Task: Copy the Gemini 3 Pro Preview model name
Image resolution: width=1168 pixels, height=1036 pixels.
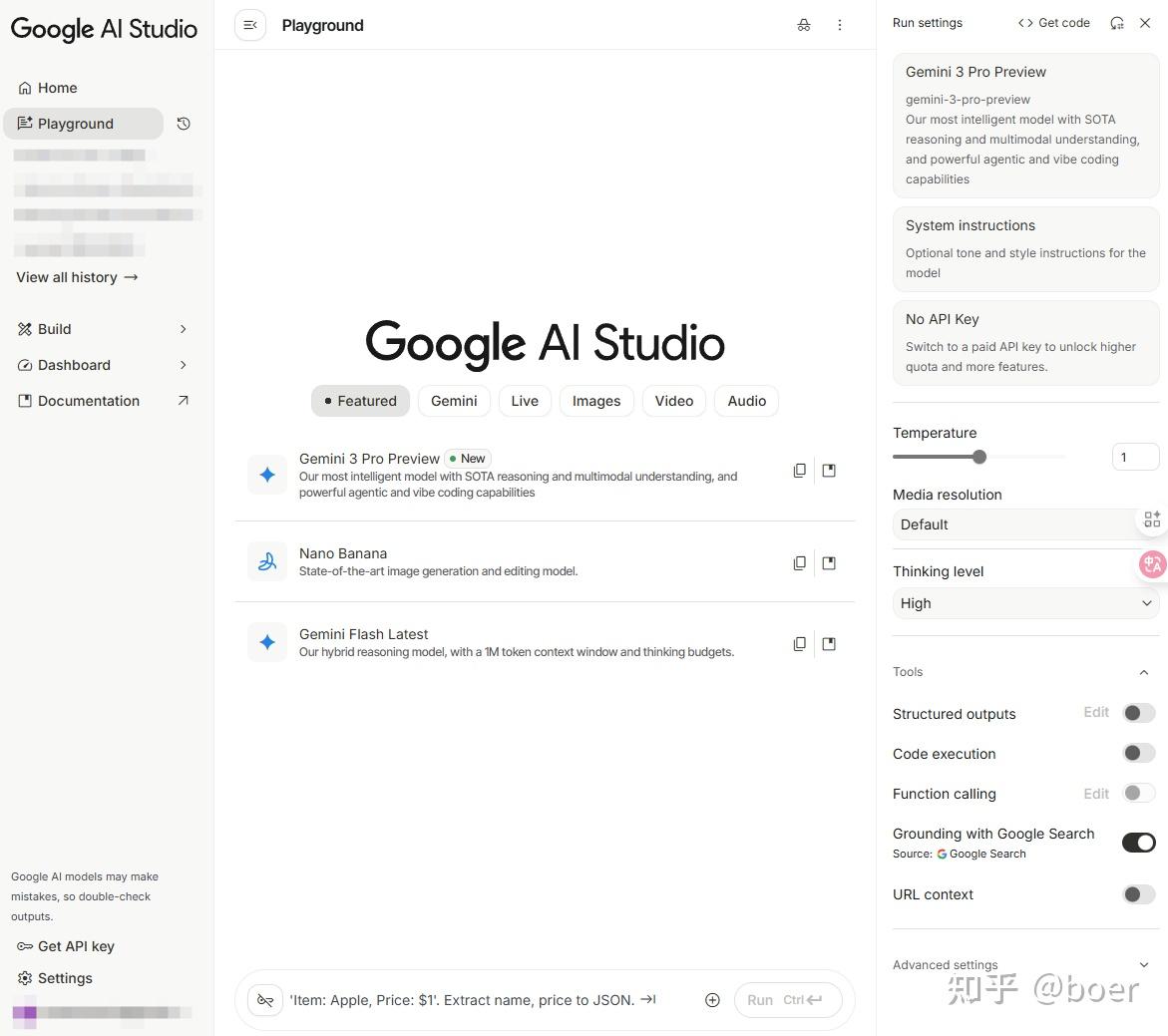Action: pyautogui.click(x=799, y=471)
